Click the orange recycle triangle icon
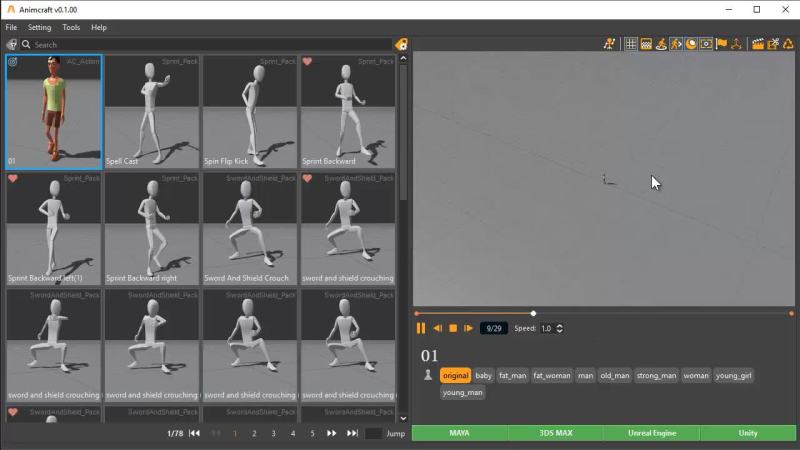800x450 pixels. click(x=788, y=44)
